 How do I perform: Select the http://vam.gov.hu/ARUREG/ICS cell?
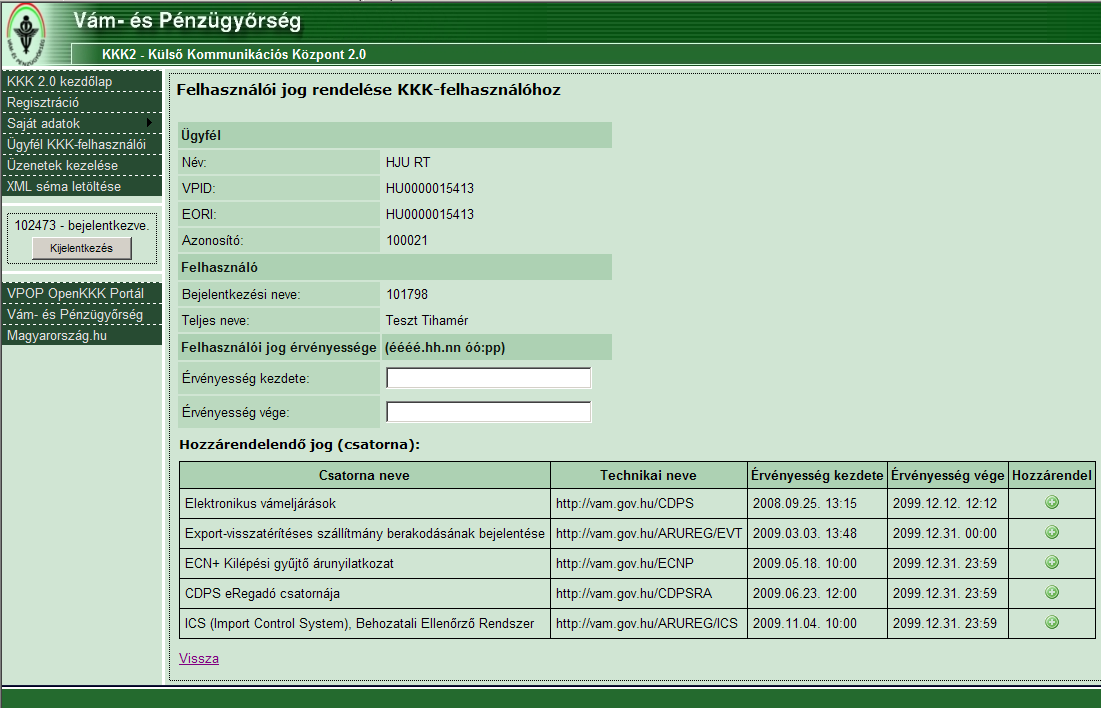coord(647,624)
